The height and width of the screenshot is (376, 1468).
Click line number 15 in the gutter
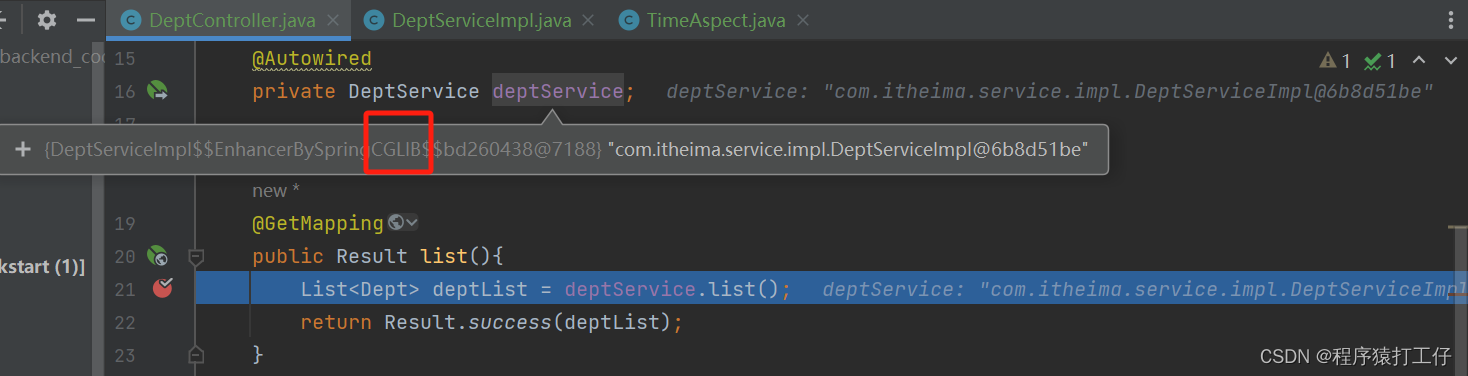[x=124, y=59]
